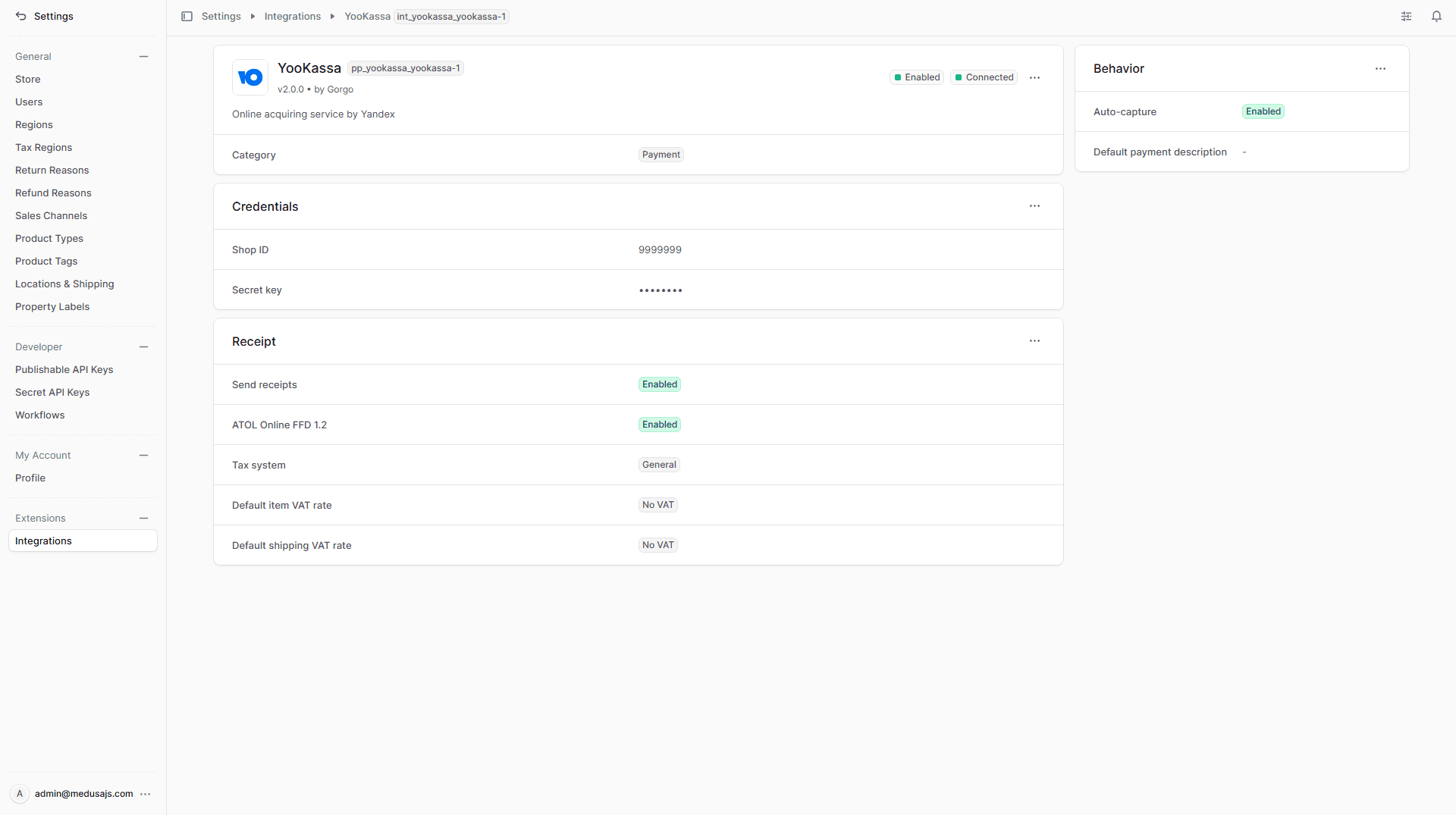Viewport: 1456px width, 815px height.
Task: Open admin user account menu dots
Action: point(146,794)
